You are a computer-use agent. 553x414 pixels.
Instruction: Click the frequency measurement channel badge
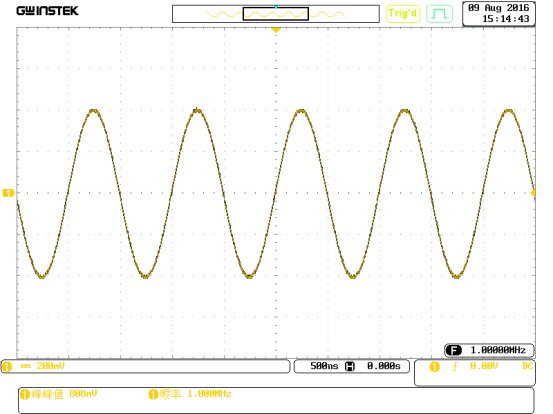pos(153,394)
